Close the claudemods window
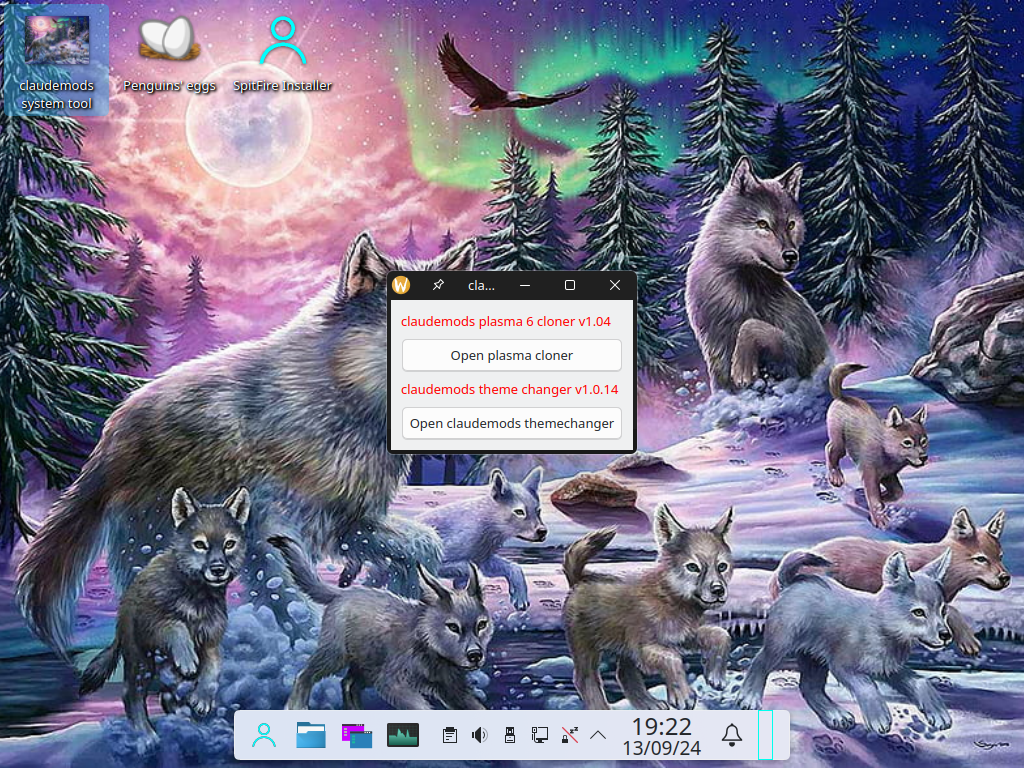The width and height of the screenshot is (1024, 768). click(615, 285)
